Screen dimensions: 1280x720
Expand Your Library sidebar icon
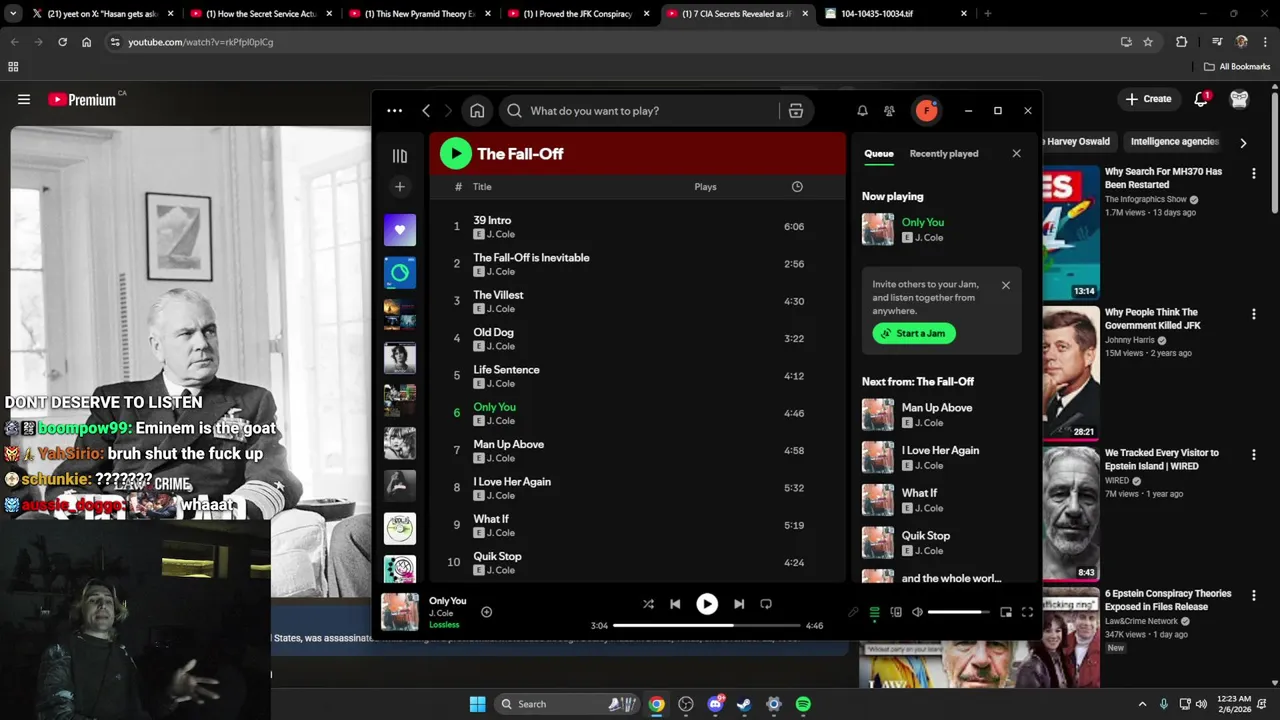[400, 156]
